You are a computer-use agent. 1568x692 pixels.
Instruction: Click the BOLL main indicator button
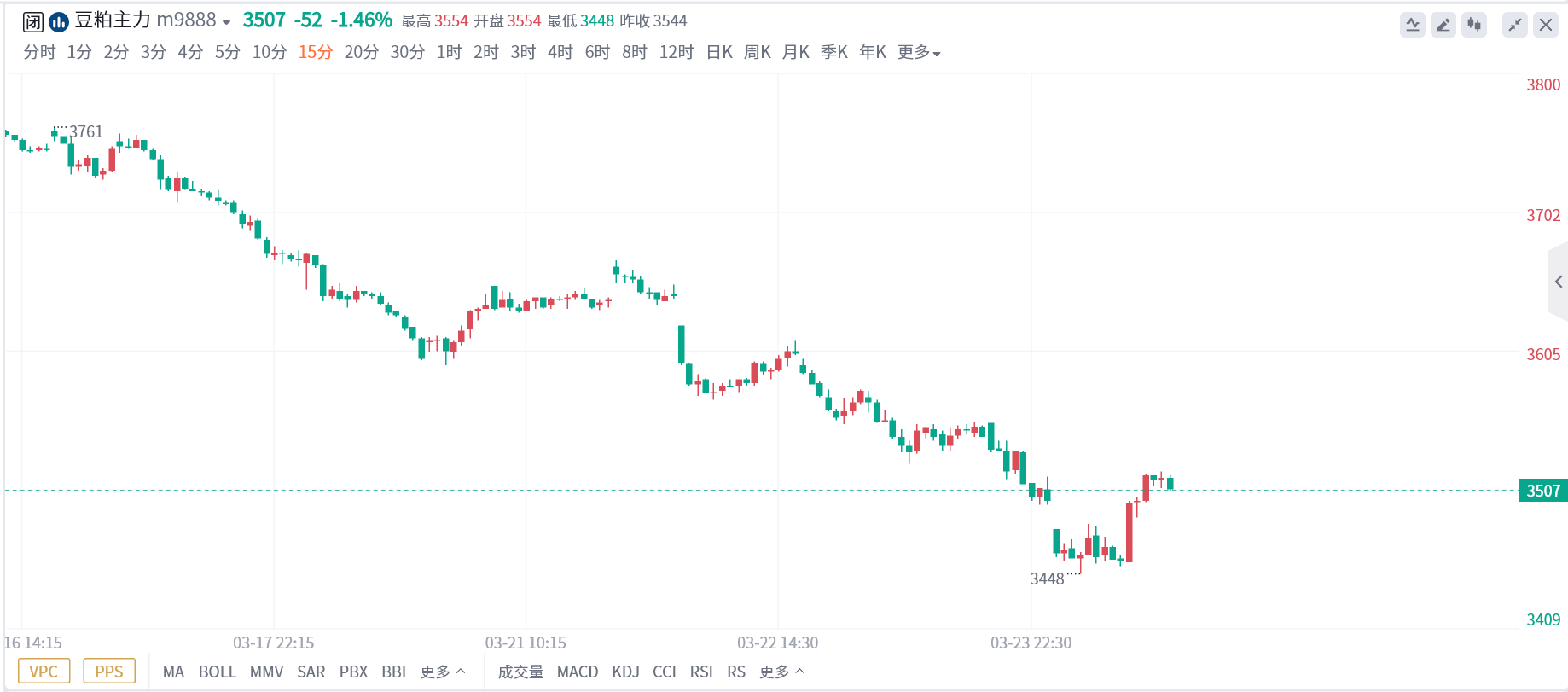(217, 672)
